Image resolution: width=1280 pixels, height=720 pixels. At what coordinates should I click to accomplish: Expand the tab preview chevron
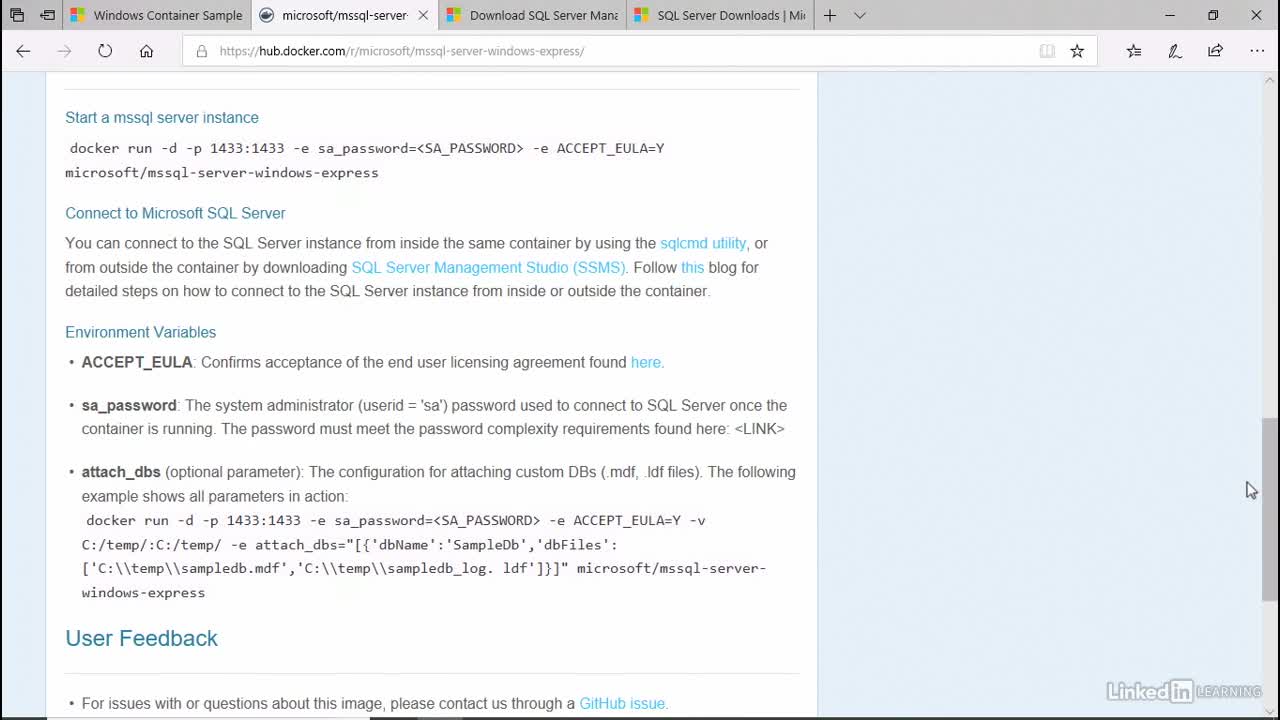pyautogui.click(x=860, y=15)
